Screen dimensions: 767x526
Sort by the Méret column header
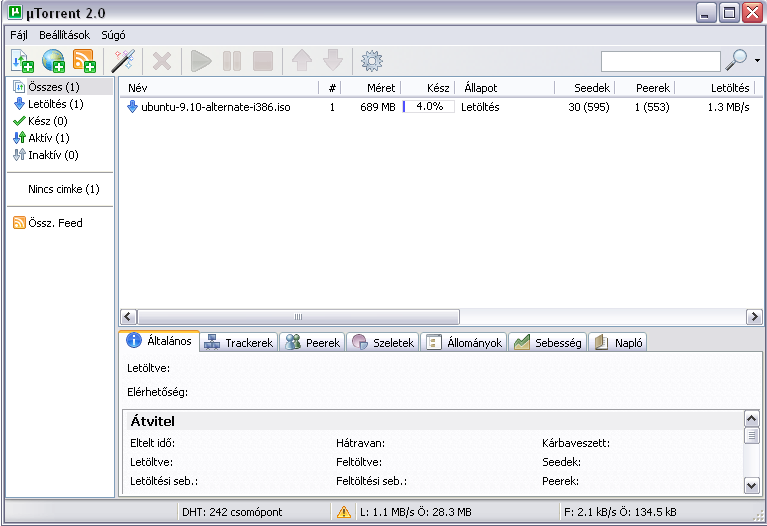point(371,88)
